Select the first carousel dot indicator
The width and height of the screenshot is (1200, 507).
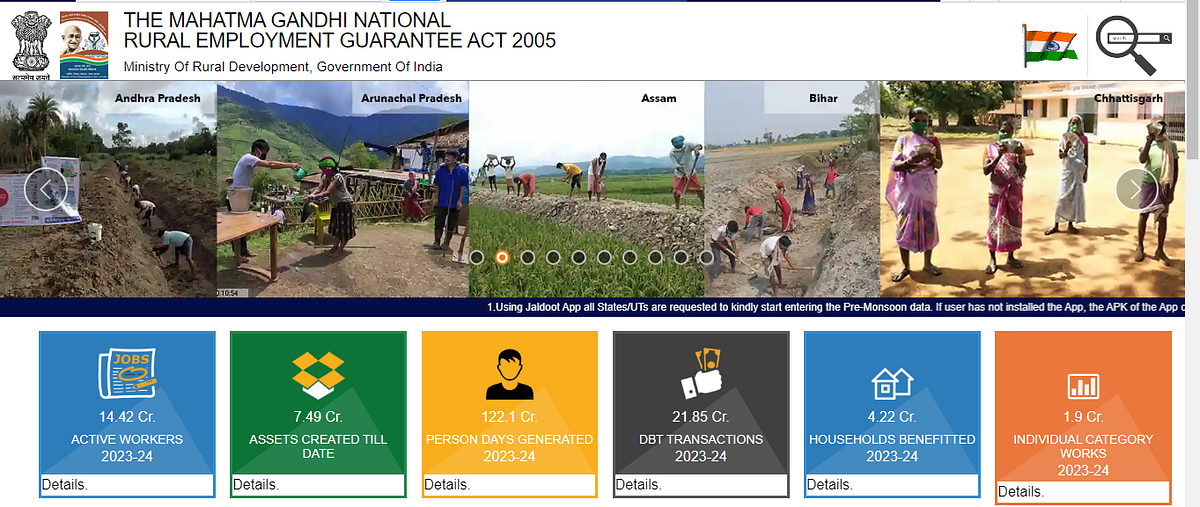tap(477, 257)
